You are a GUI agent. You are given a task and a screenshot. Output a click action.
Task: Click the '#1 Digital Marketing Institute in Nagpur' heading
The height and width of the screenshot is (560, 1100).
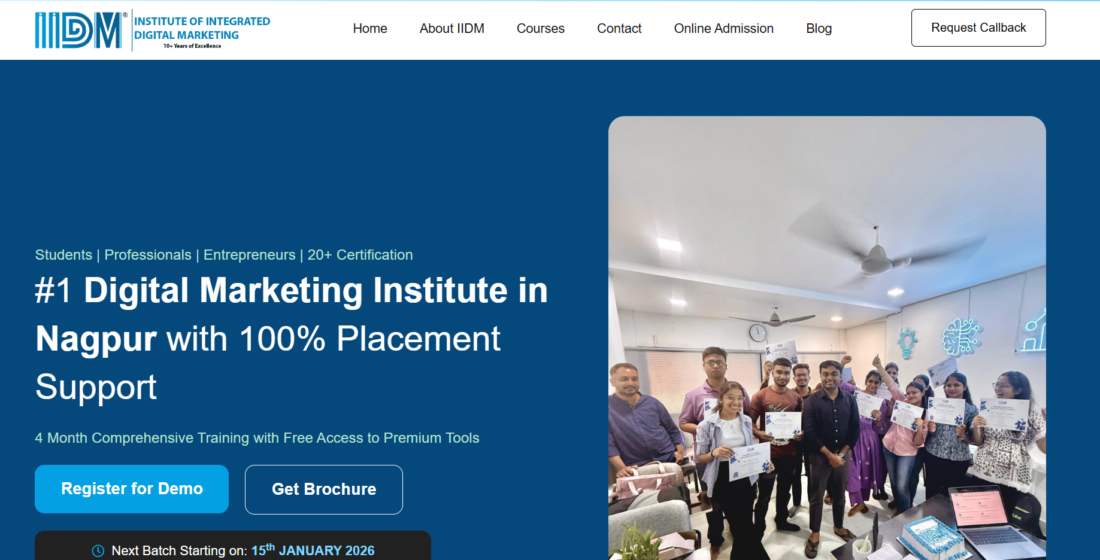[x=291, y=338]
